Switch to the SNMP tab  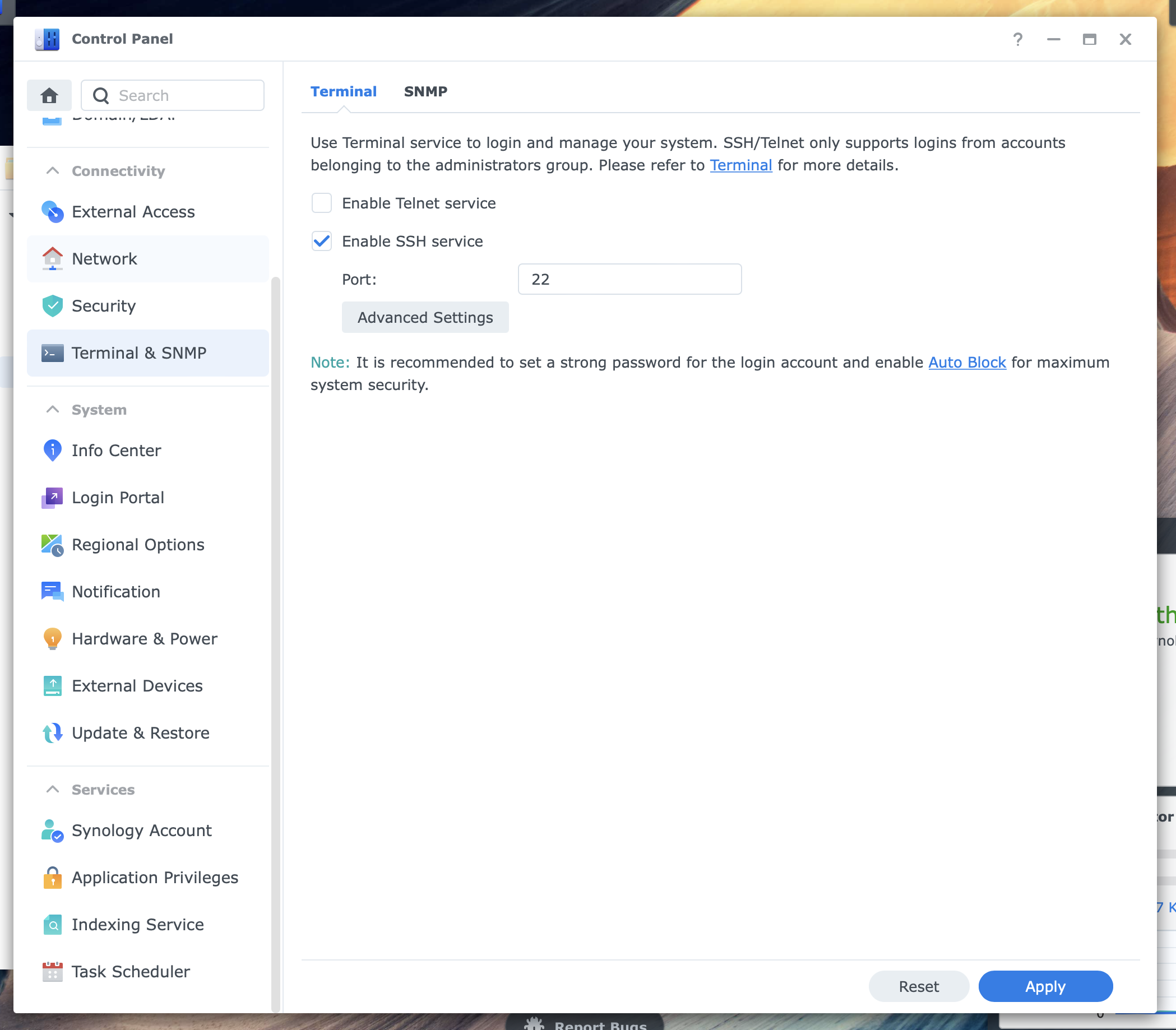(x=425, y=91)
